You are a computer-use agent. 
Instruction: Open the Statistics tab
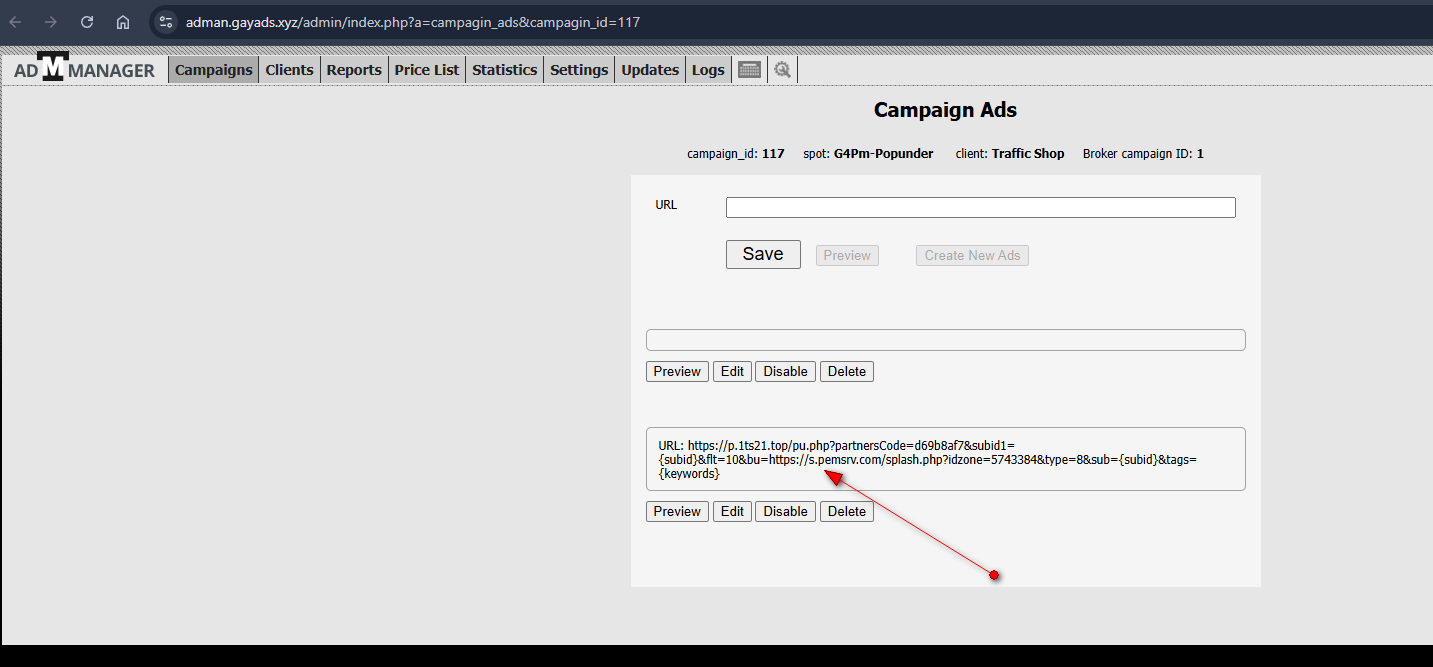[504, 70]
